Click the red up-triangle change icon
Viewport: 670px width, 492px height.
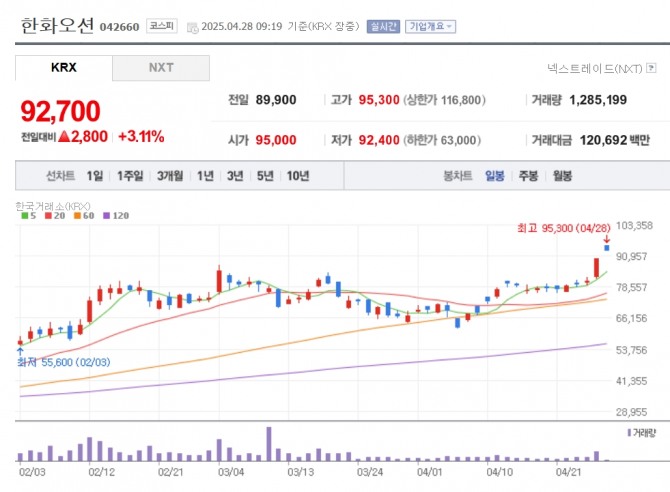[64, 136]
